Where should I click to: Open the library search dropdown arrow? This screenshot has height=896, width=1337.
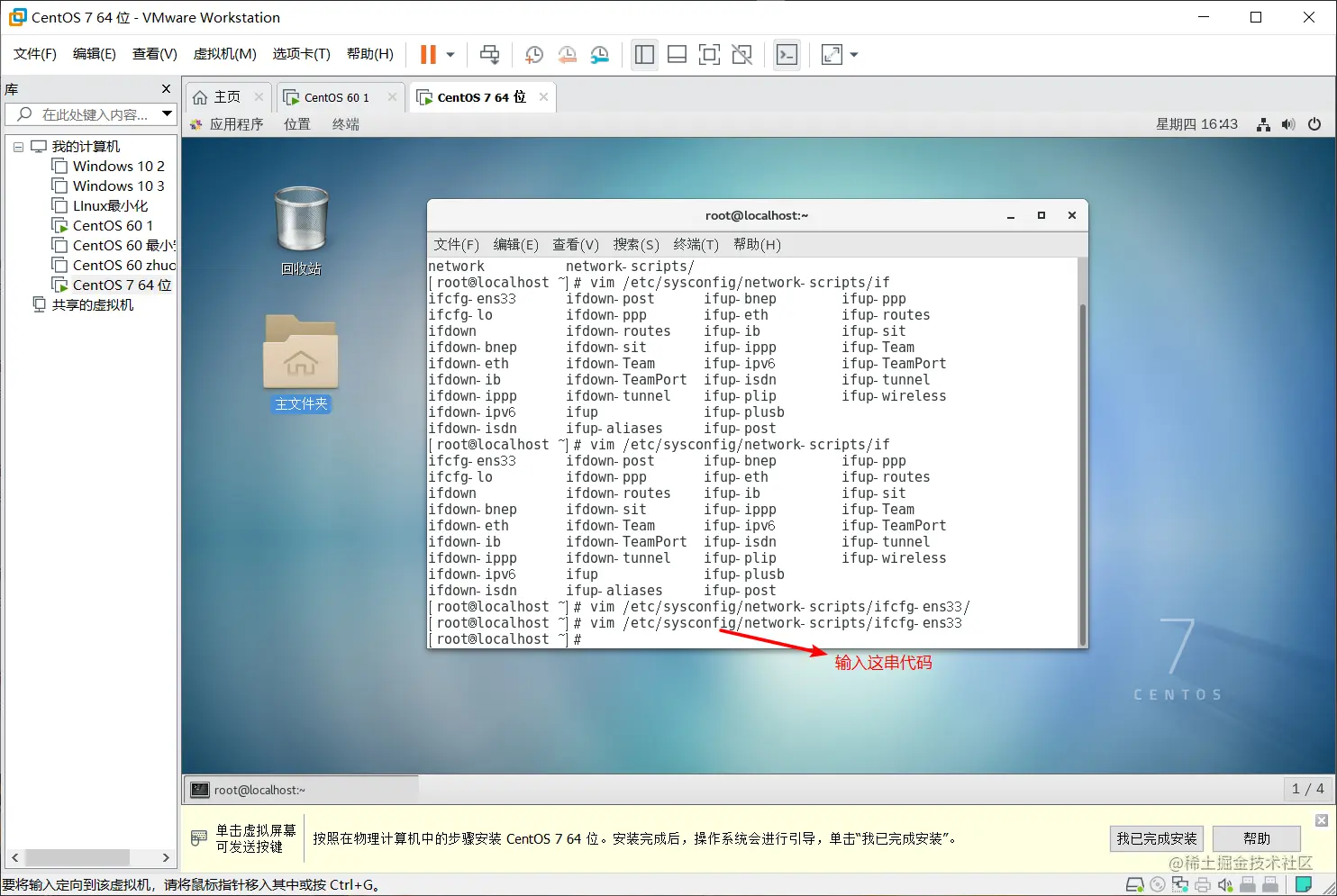167,114
